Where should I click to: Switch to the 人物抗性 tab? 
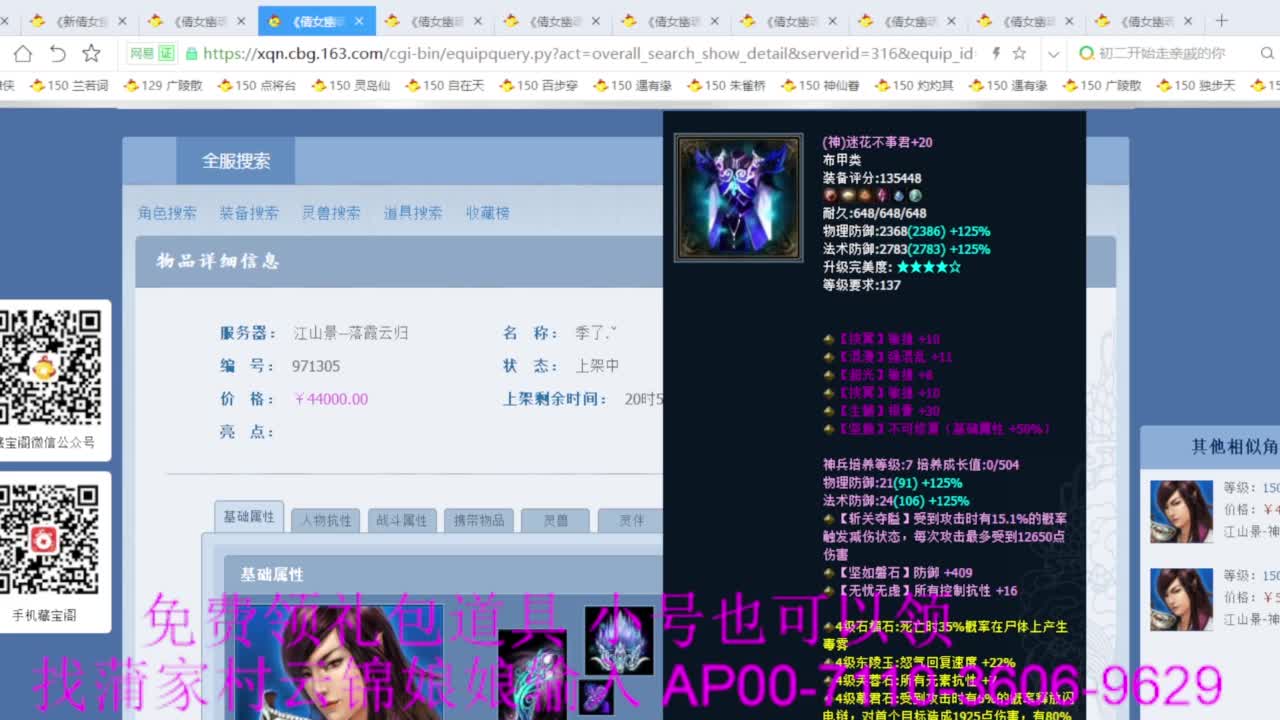point(325,517)
